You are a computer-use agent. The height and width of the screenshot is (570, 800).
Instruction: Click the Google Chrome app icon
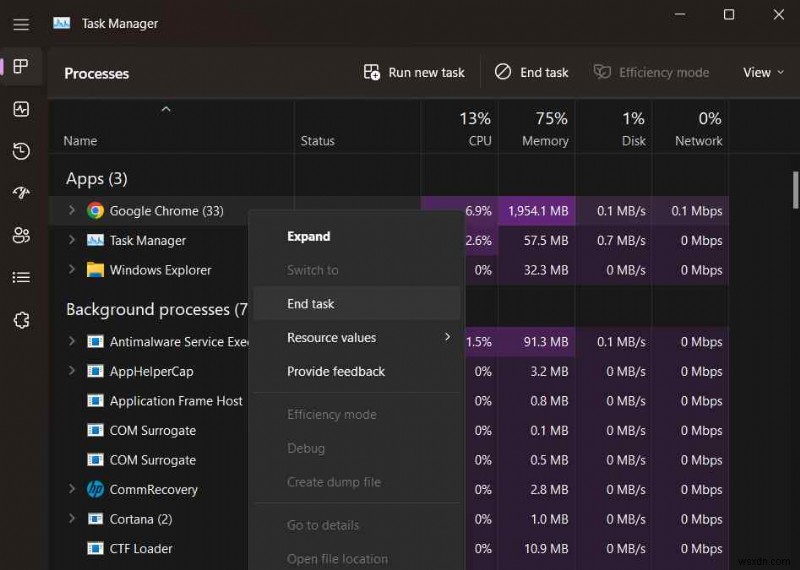pyautogui.click(x=95, y=211)
